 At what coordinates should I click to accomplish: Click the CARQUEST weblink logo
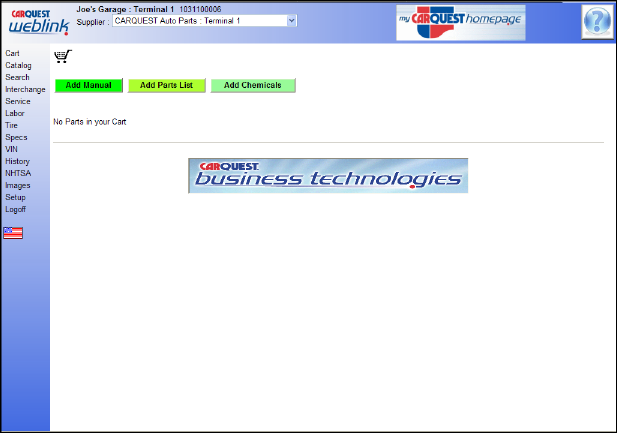coord(39,22)
